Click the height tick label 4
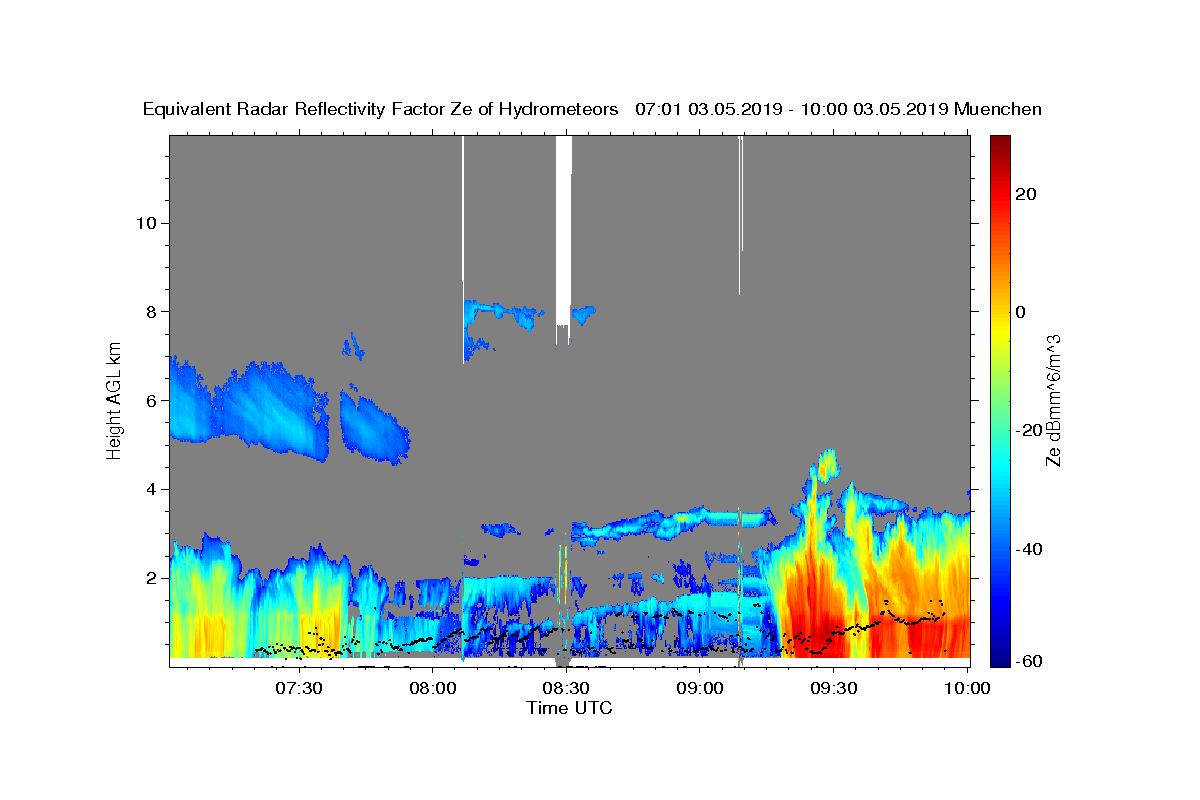Screen dimensions: 1200x800 pos(150,489)
